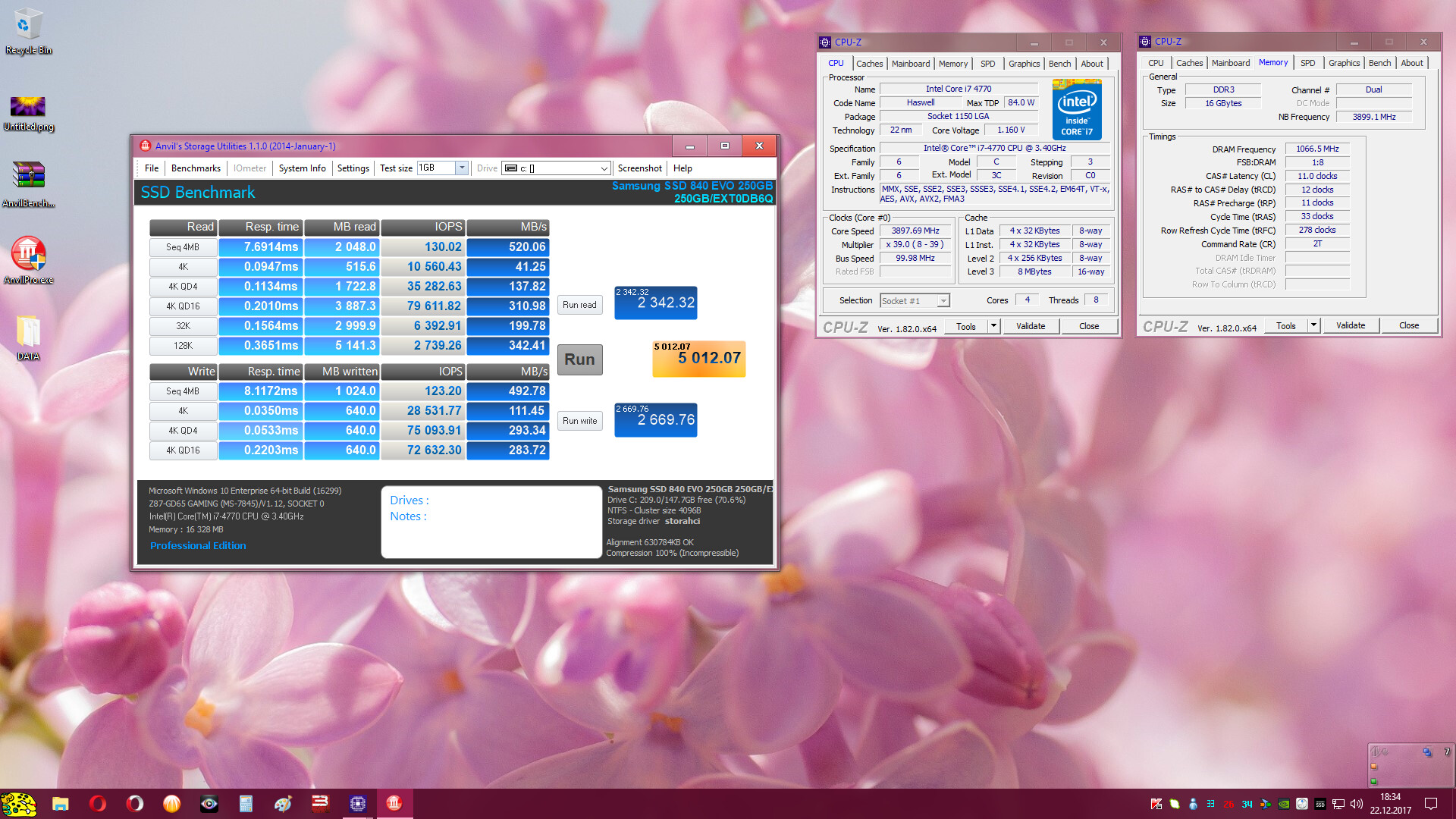Click the read score 2 342.32 box

655,303
